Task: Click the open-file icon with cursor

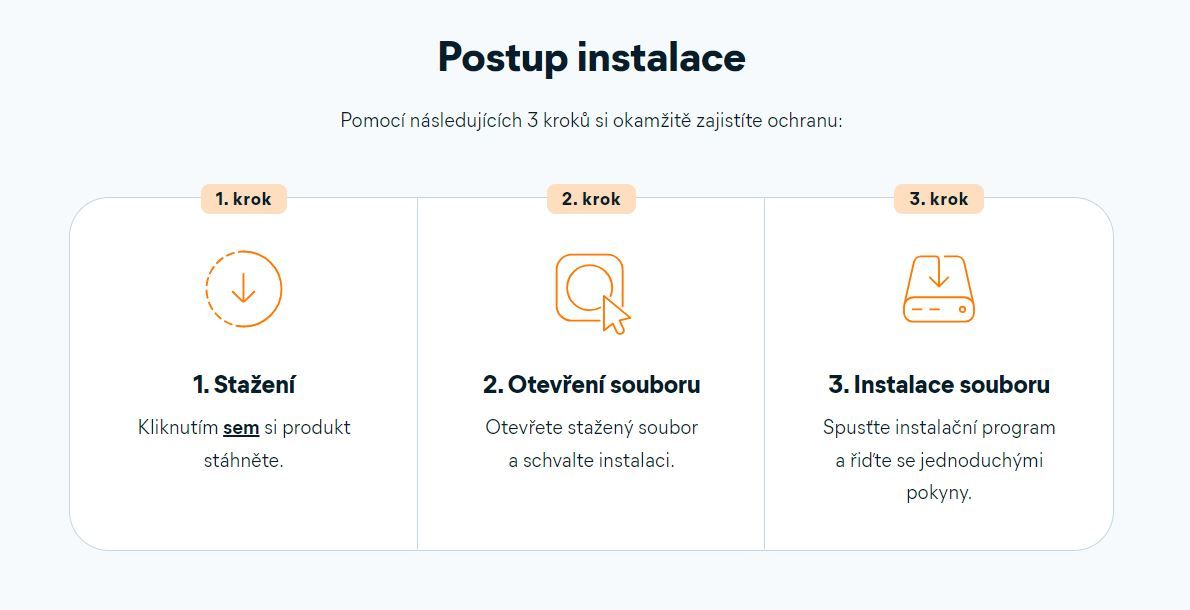Action: 593,294
